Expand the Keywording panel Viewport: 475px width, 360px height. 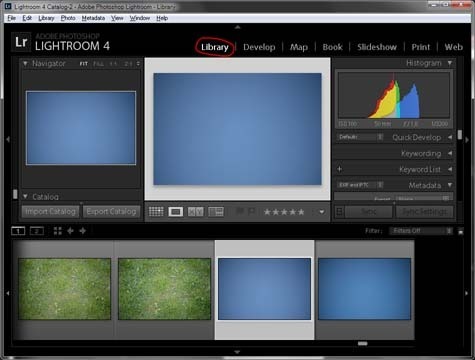(450, 153)
